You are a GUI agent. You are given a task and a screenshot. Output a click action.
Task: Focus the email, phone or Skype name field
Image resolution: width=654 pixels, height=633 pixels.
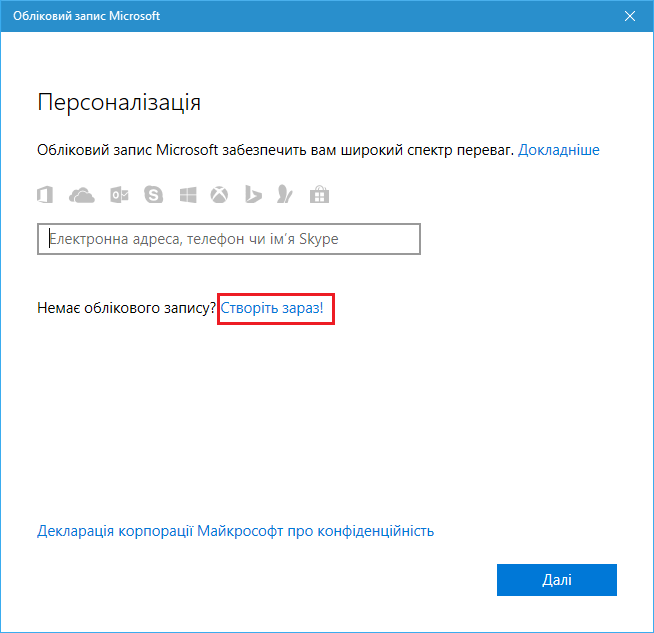229,239
